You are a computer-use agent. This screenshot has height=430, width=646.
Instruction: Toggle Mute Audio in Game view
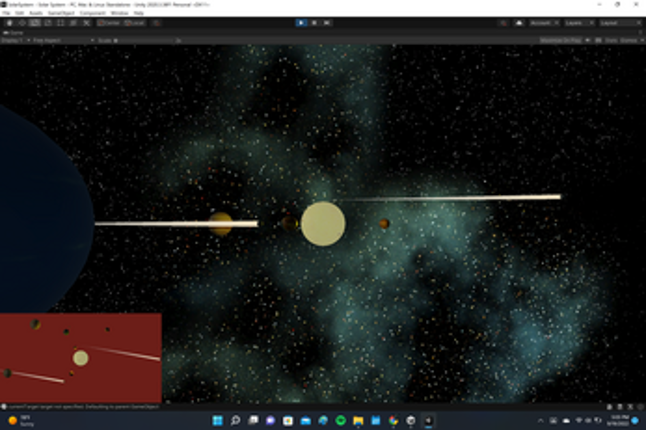click(588, 40)
